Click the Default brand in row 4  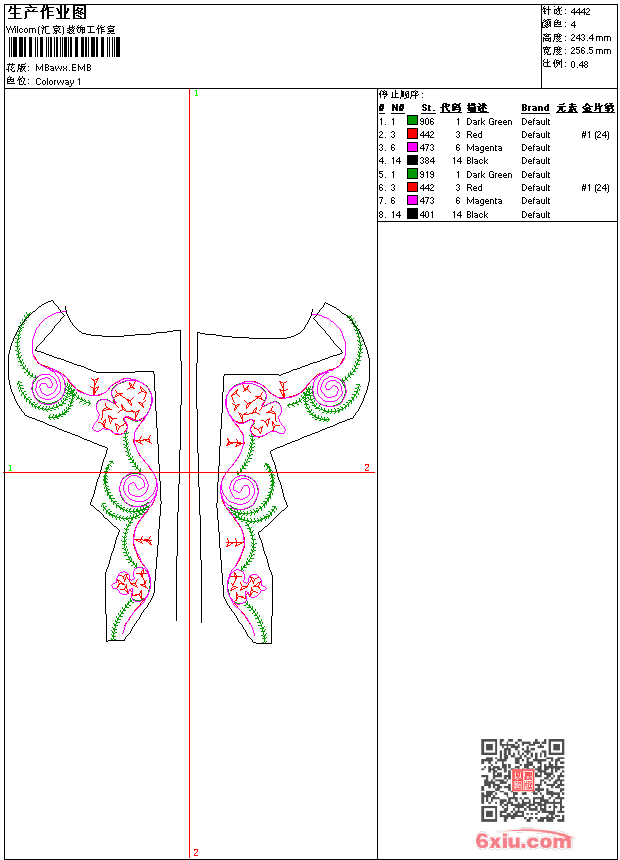point(536,161)
